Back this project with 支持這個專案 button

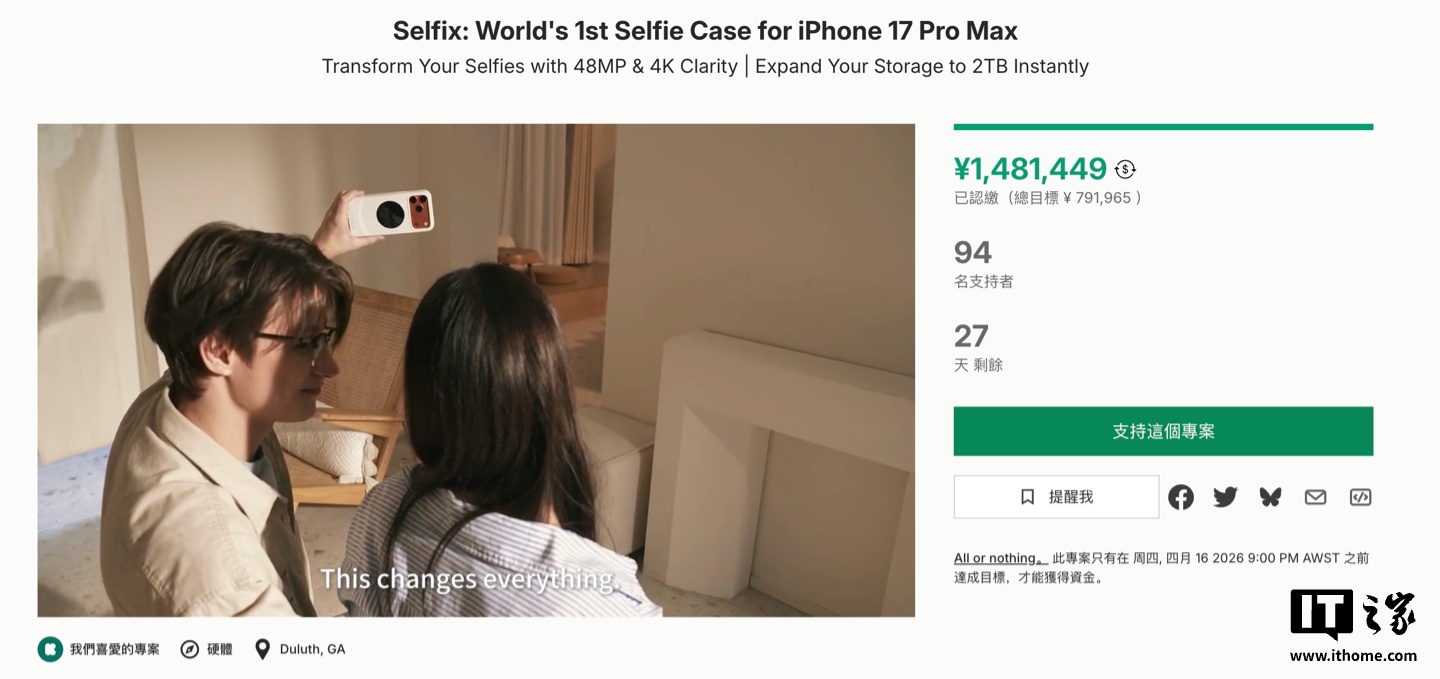(x=1163, y=431)
